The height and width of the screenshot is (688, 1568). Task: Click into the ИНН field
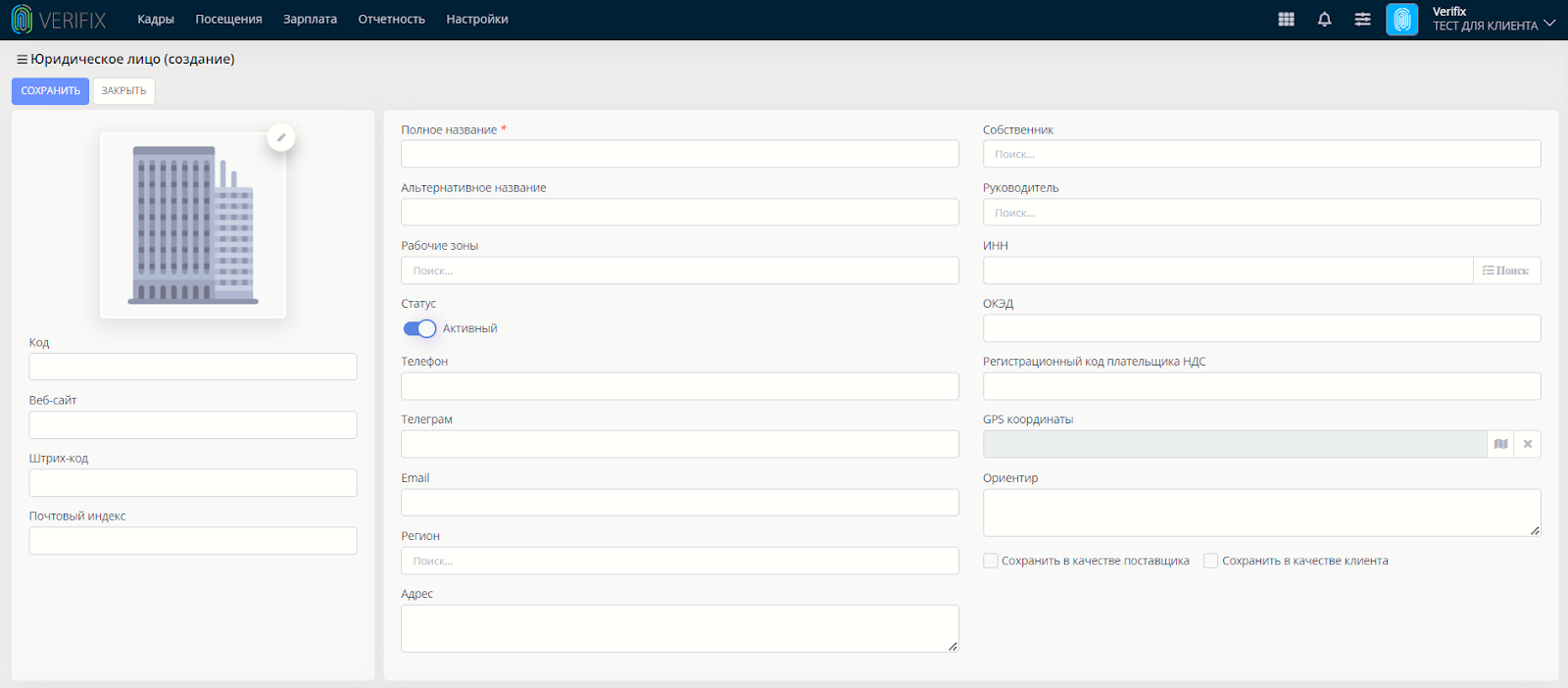click(1228, 270)
